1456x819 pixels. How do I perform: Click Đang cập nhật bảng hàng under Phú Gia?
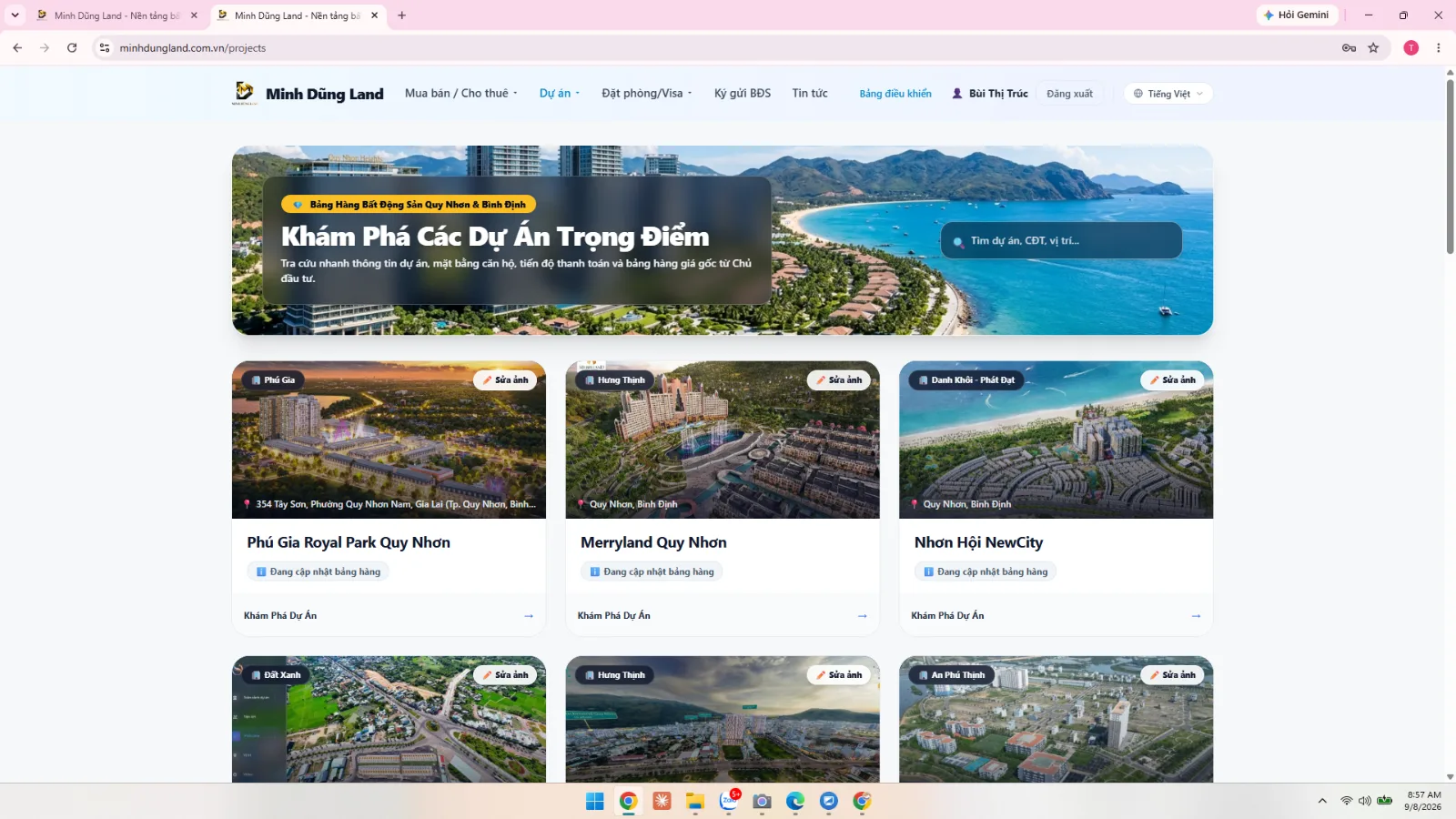point(318,571)
